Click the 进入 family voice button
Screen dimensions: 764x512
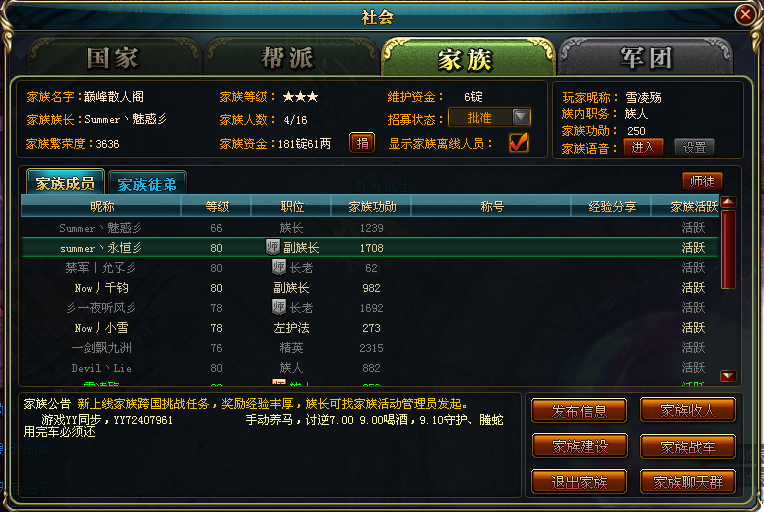(643, 147)
